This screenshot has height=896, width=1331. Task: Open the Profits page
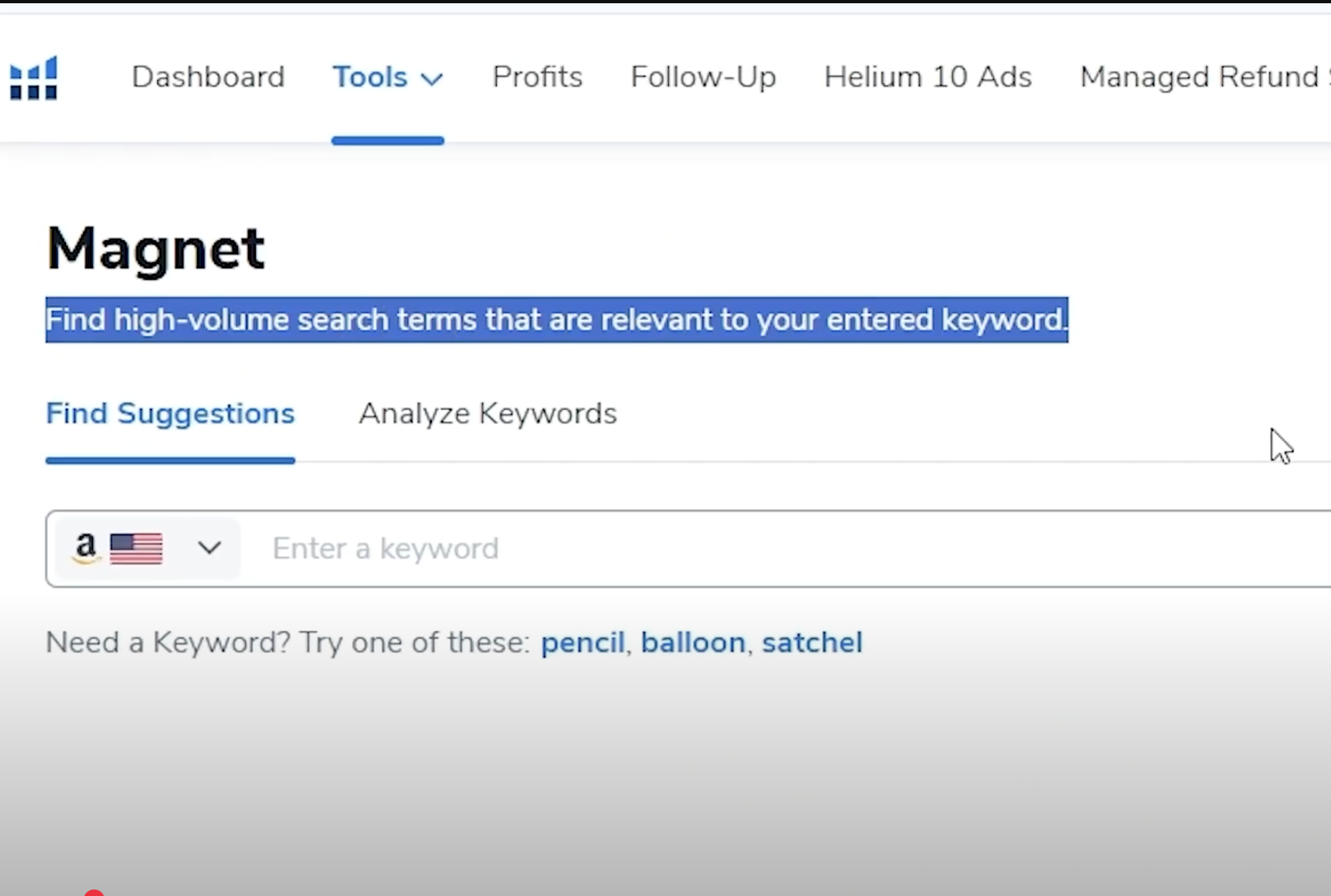pos(537,77)
